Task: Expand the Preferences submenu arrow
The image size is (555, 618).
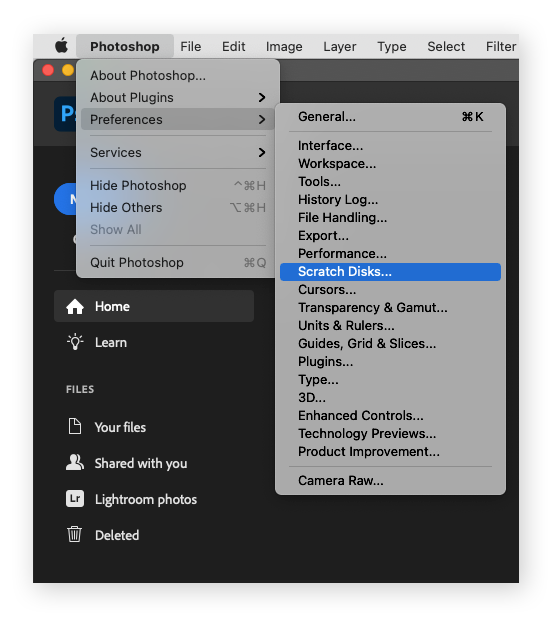Action: coord(262,119)
